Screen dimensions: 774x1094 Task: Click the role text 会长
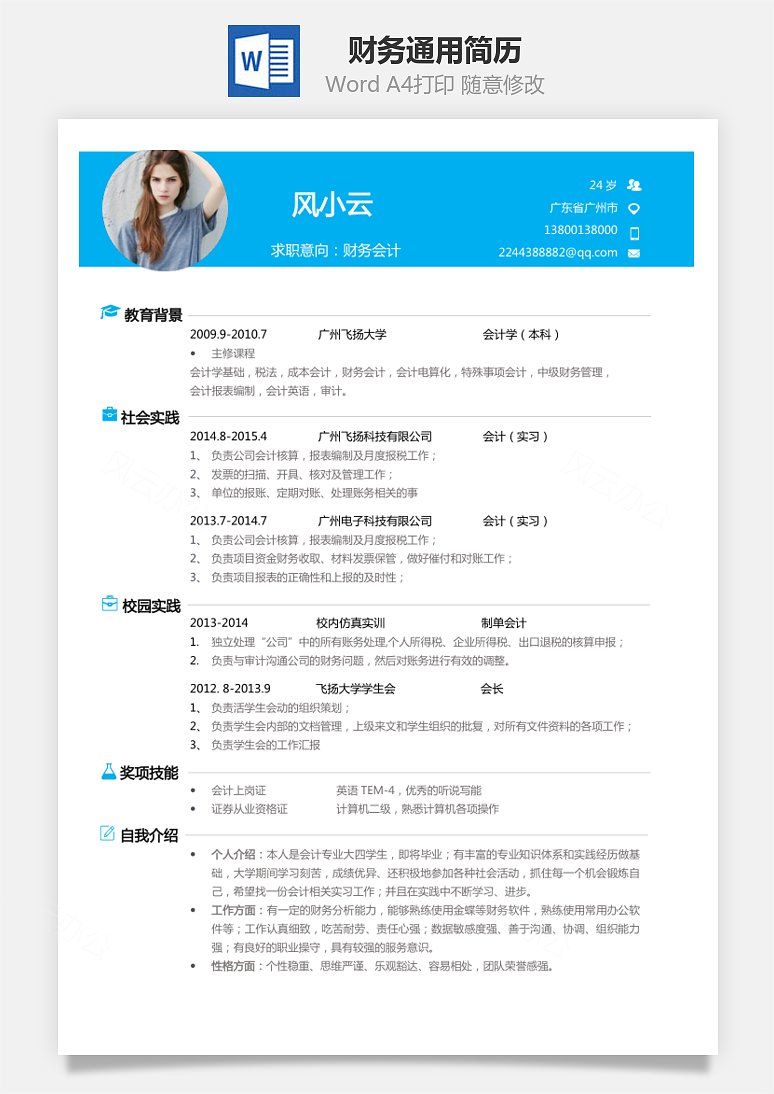[492, 689]
